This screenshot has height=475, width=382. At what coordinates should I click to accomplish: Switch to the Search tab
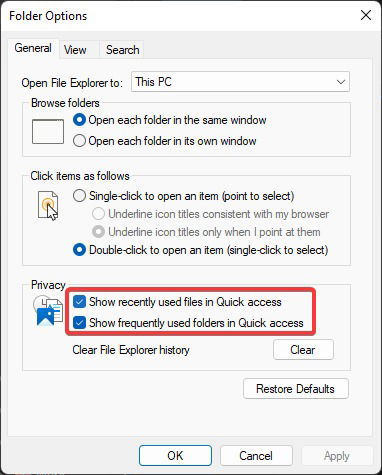pyautogui.click(x=122, y=50)
